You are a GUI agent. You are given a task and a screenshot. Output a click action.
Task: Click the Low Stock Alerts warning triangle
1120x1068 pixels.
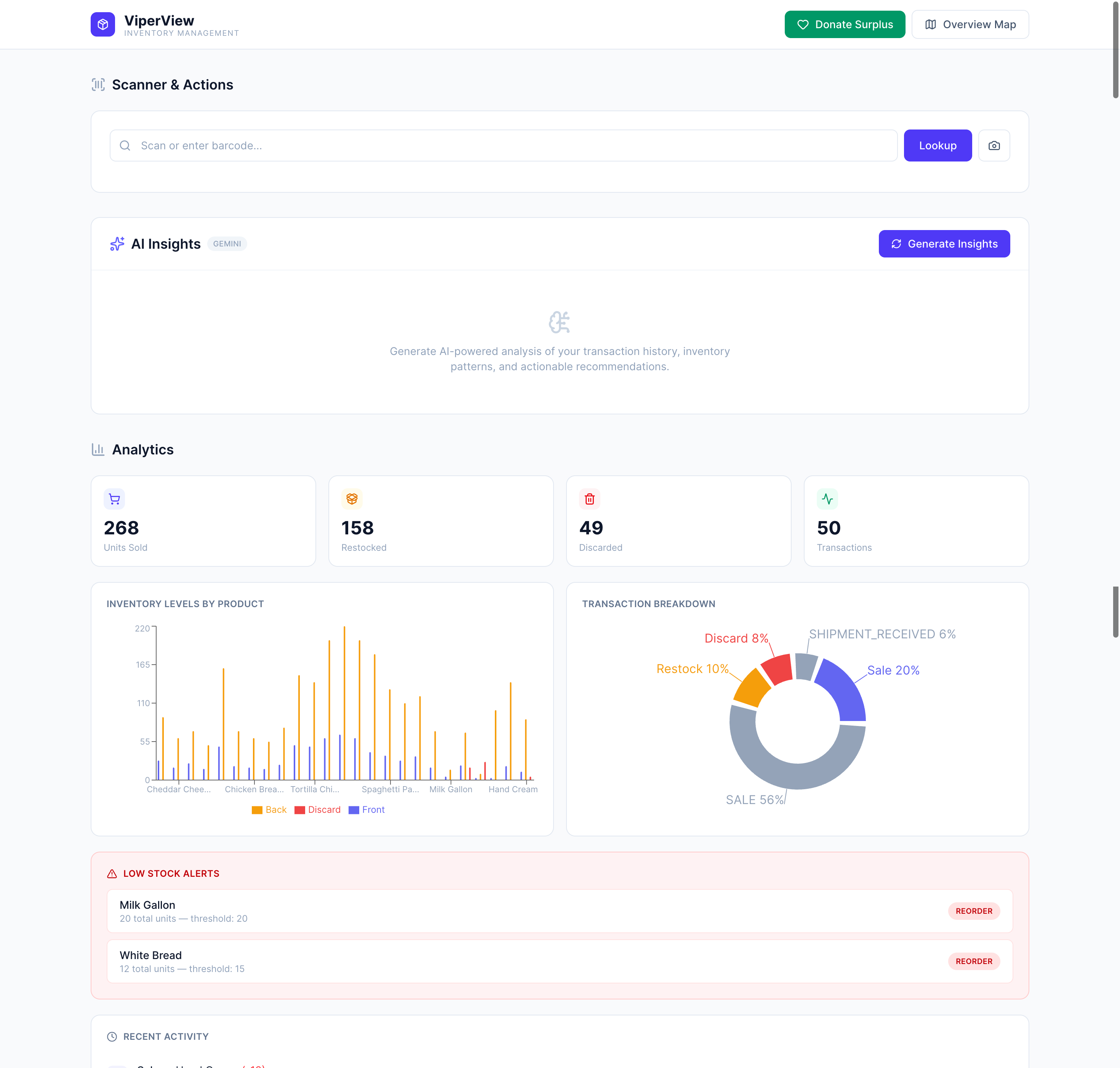point(112,873)
